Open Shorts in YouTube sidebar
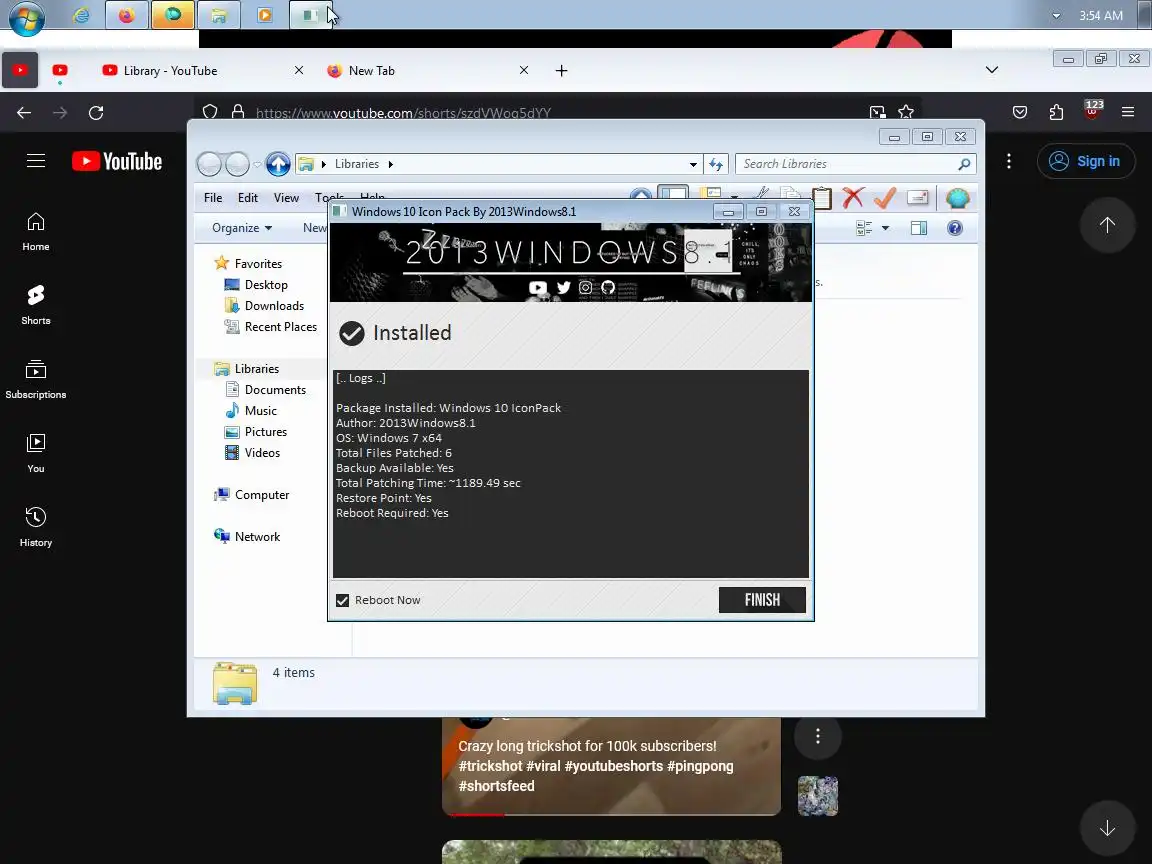Screen dimensions: 1152x864 (x=36, y=305)
